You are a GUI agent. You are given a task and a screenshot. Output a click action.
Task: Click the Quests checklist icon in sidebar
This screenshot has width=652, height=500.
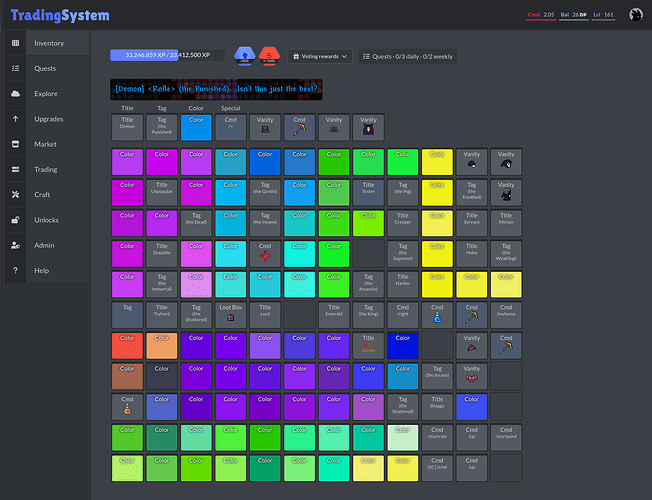tap(15, 68)
